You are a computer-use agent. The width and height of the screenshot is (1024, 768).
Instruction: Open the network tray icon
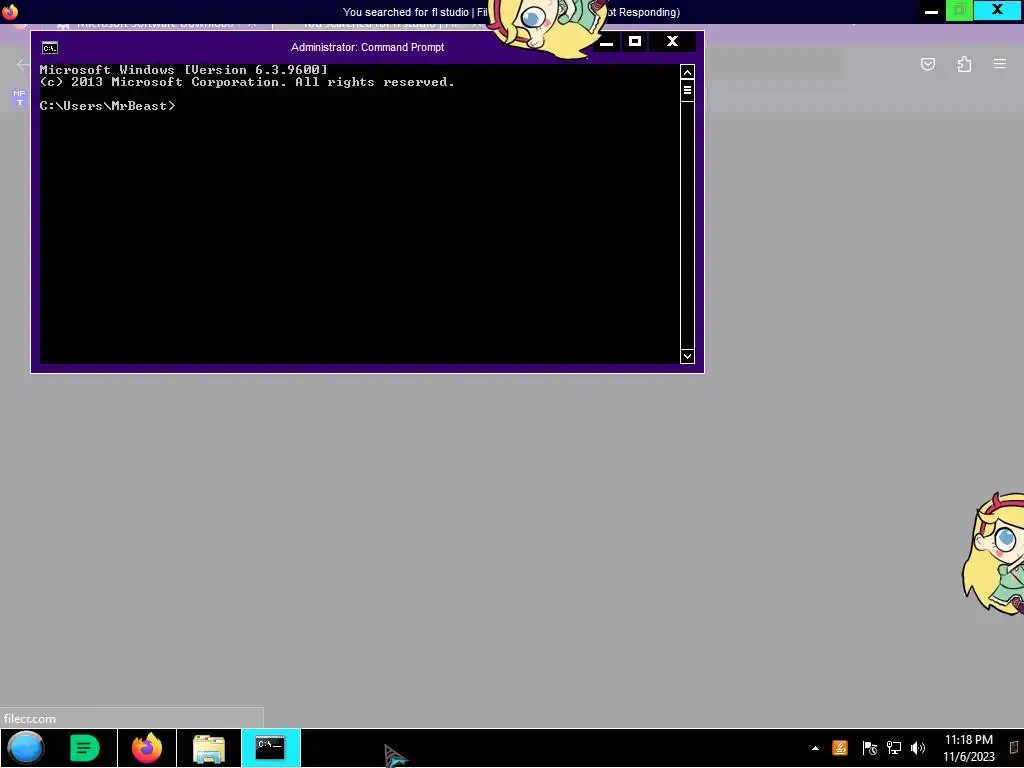pos(893,748)
